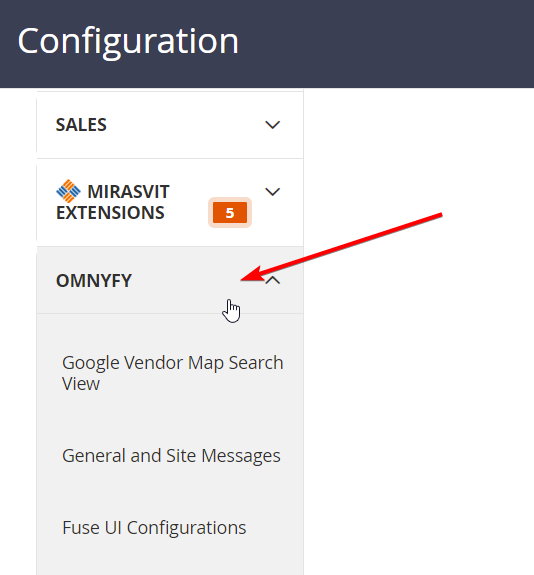Click the red annotation arrow head

click(x=251, y=276)
